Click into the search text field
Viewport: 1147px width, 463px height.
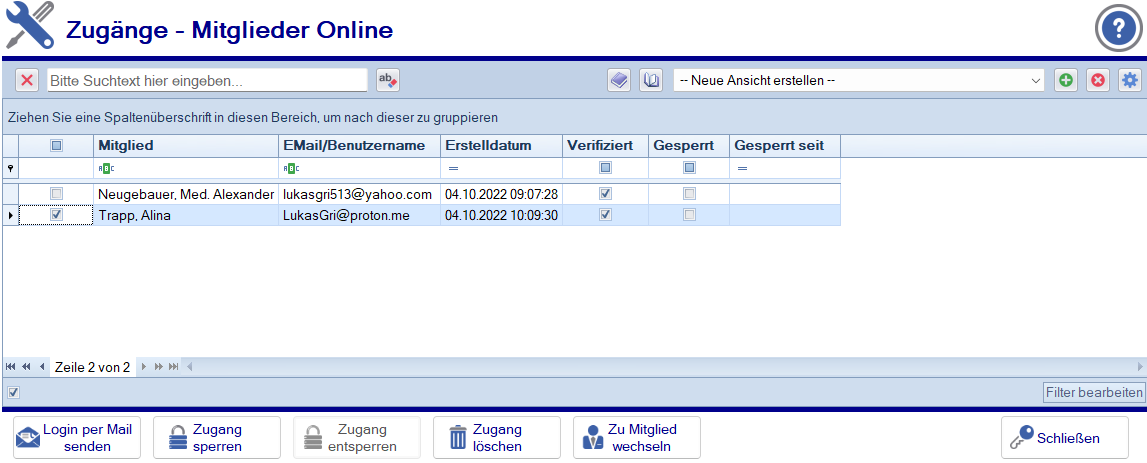pos(207,80)
